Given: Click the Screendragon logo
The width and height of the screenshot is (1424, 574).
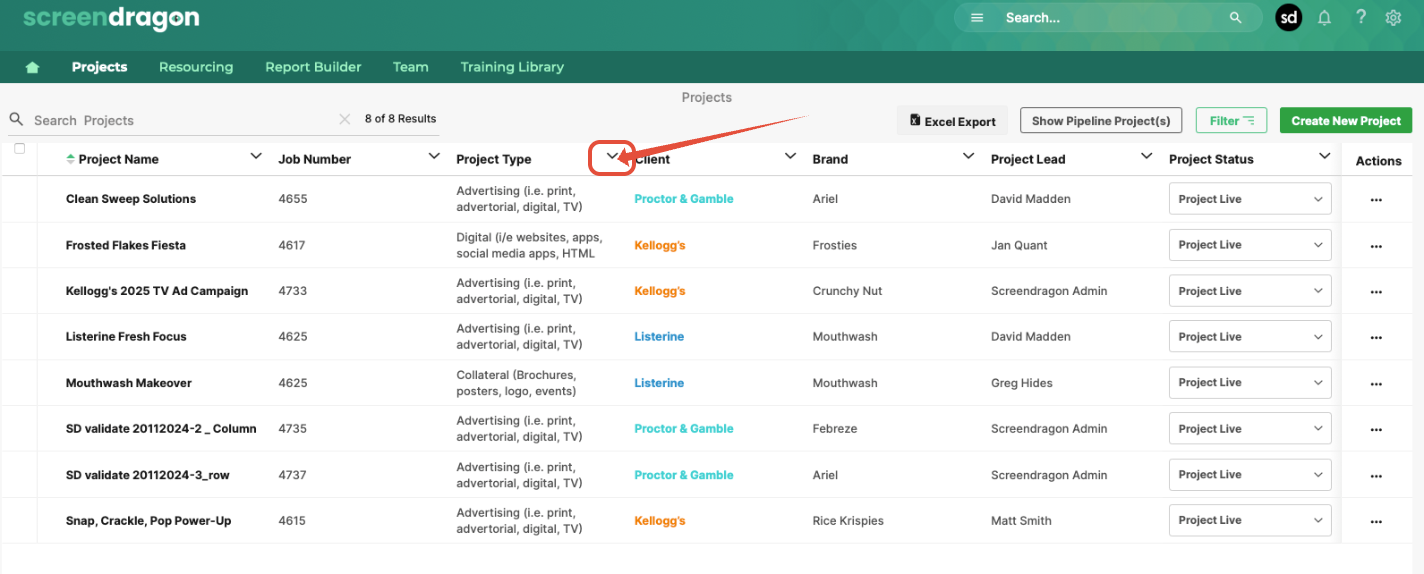Looking at the screenshot, I should tap(111, 18).
